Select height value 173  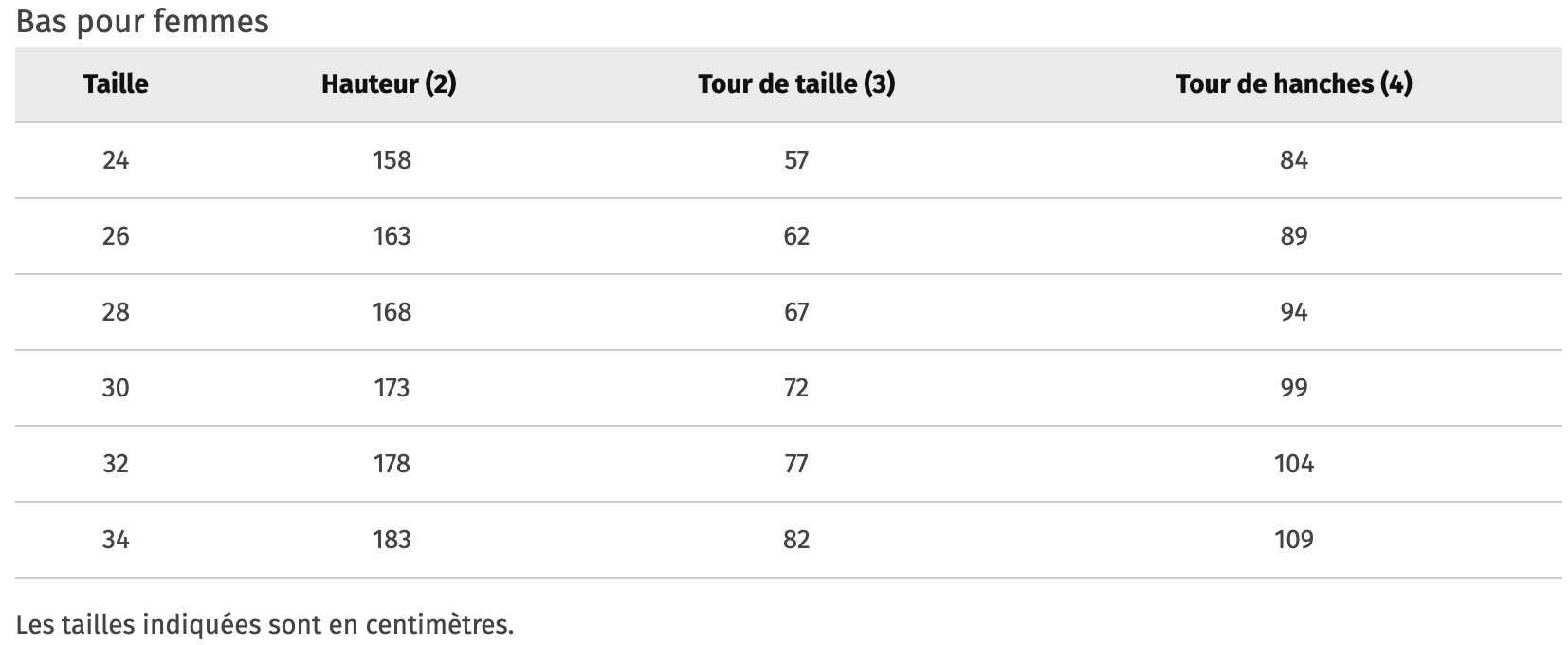pyautogui.click(x=392, y=388)
